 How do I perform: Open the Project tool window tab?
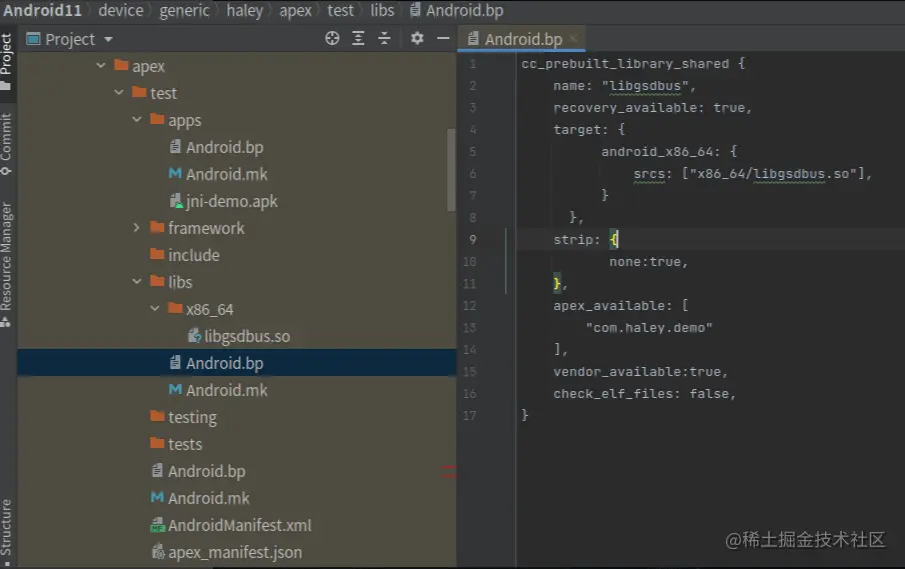6,61
